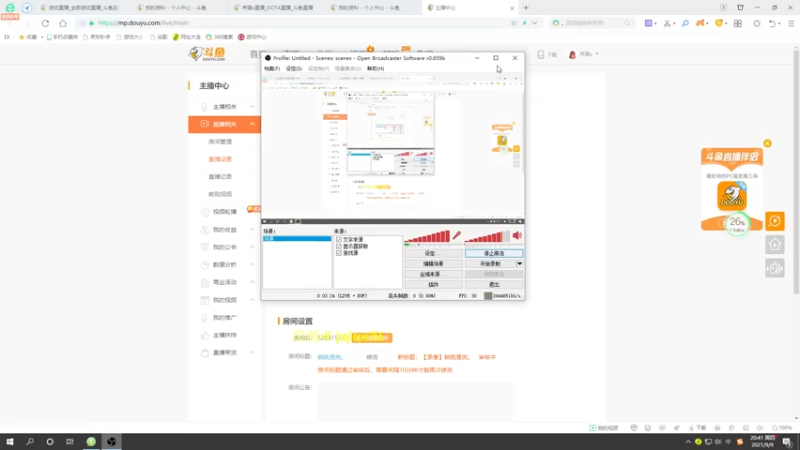Open the 26% speed floating ball
800x450 pixels.
[x=737, y=223]
